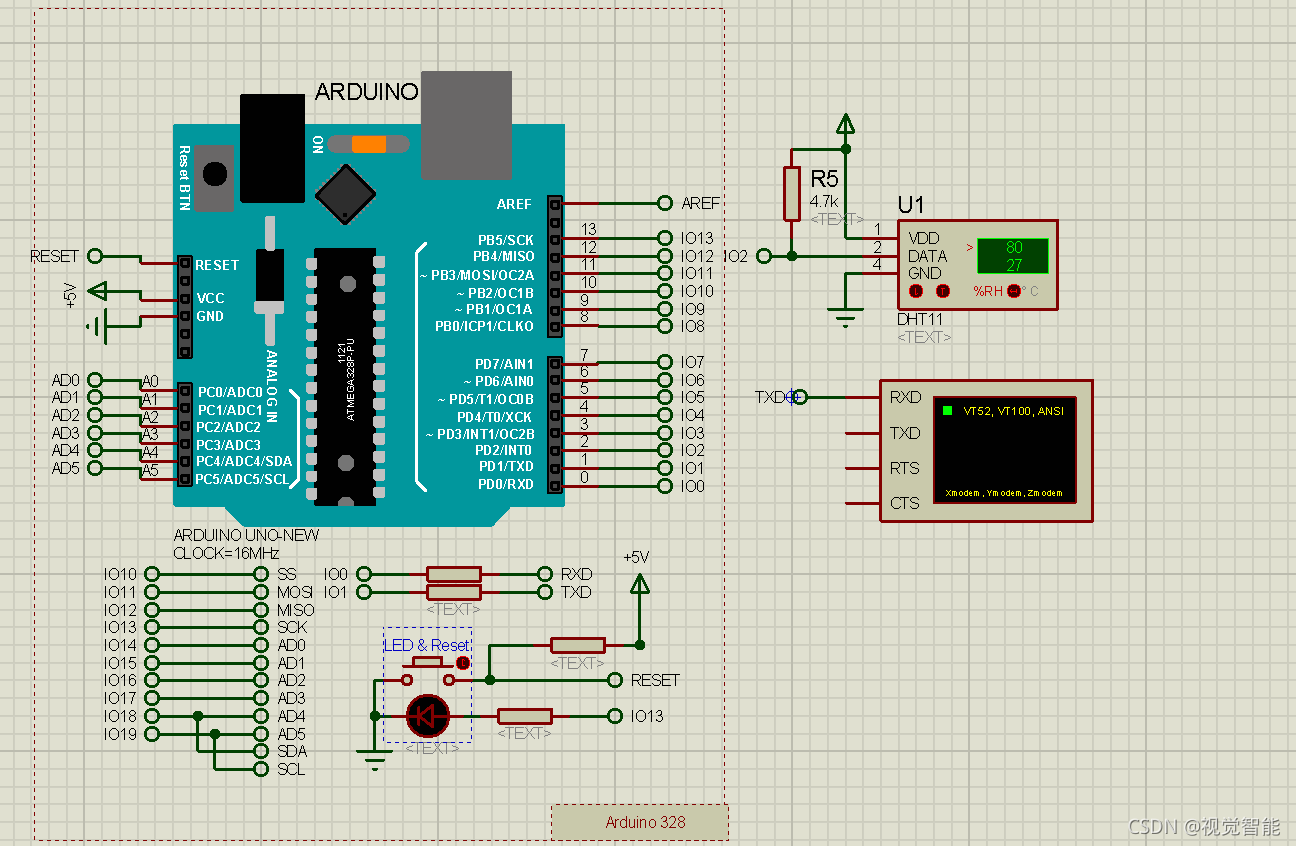Click the RESET terminal left of Arduino
Image resolution: width=1296 pixels, height=846 pixels.
pos(95,256)
